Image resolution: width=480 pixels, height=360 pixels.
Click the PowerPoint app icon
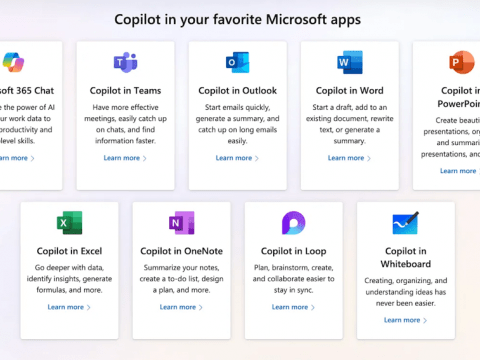tap(462, 62)
